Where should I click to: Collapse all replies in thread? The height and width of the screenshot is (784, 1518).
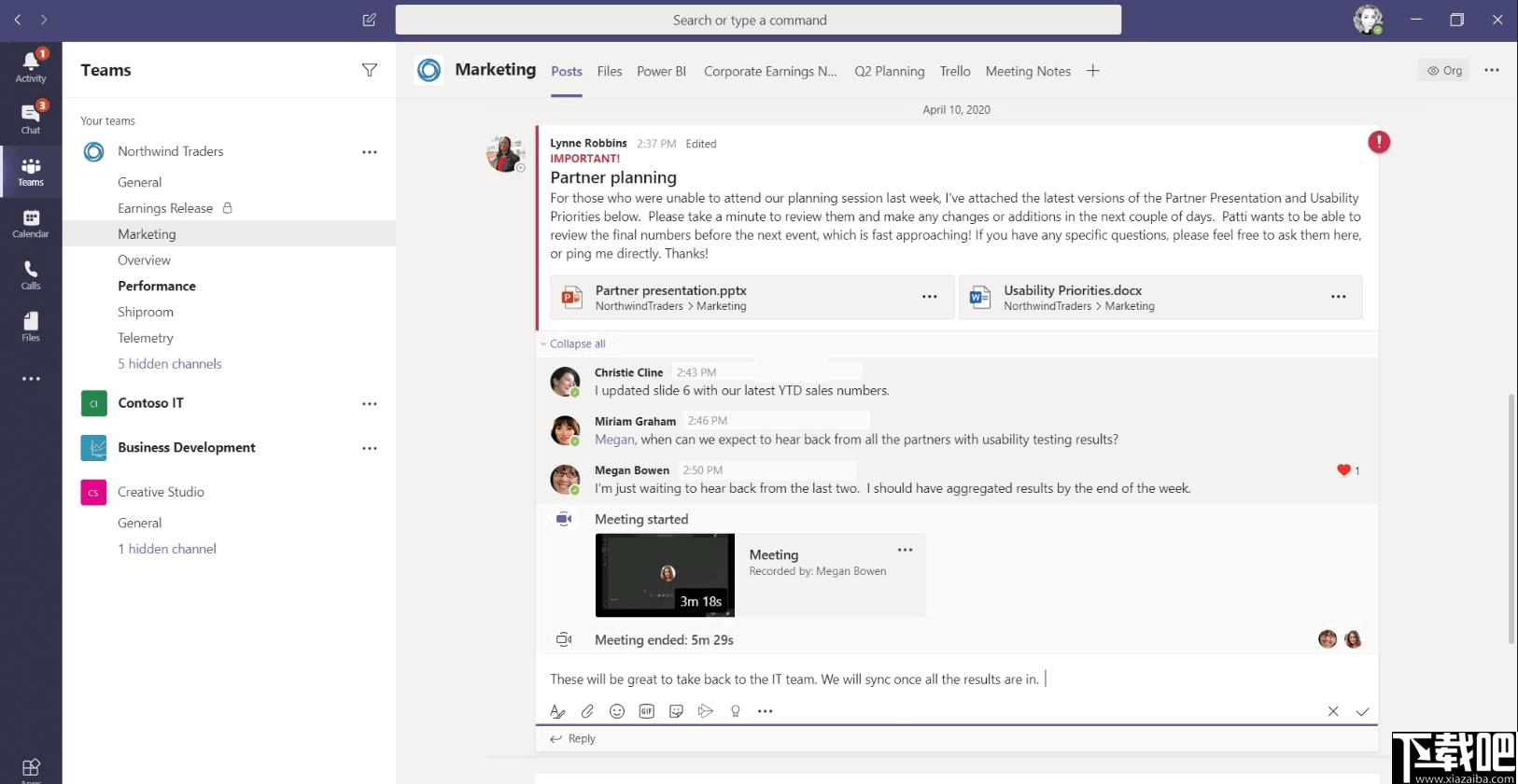click(x=577, y=343)
